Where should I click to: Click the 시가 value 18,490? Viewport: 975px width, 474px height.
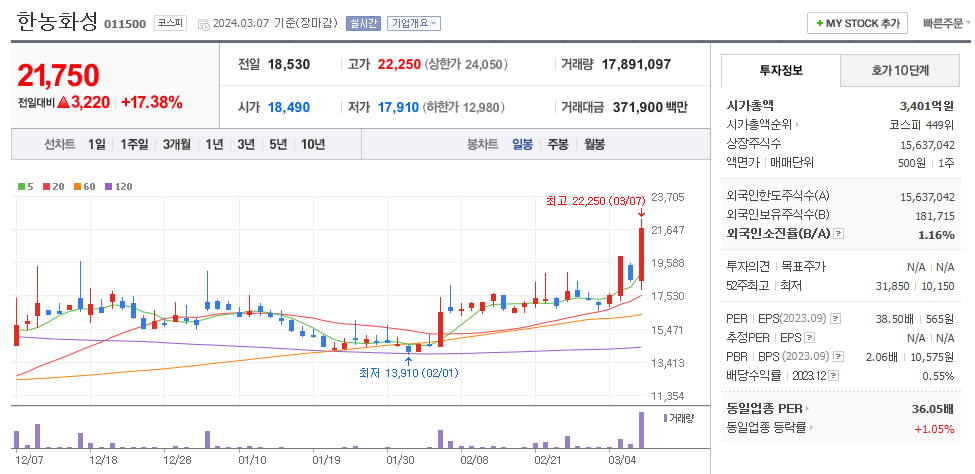tap(289, 108)
